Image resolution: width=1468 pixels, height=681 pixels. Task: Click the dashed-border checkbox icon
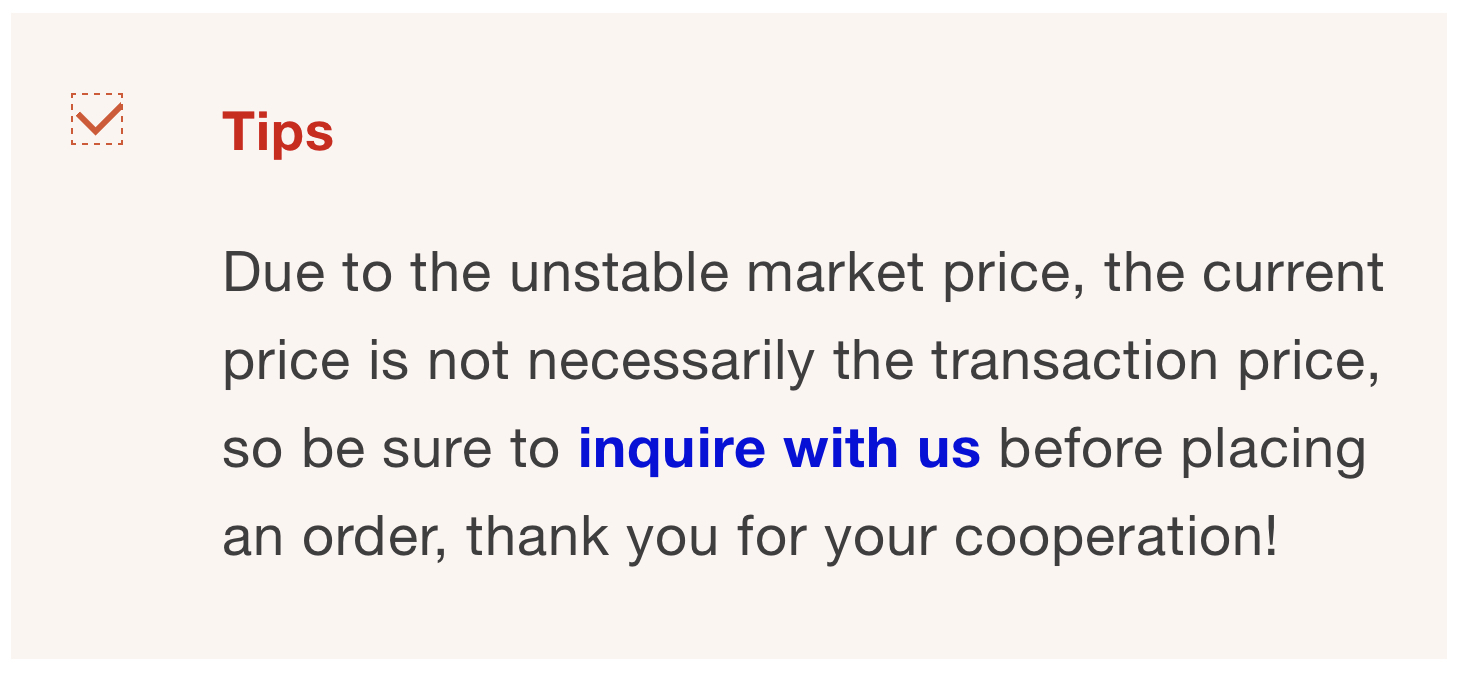(x=97, y=119)
